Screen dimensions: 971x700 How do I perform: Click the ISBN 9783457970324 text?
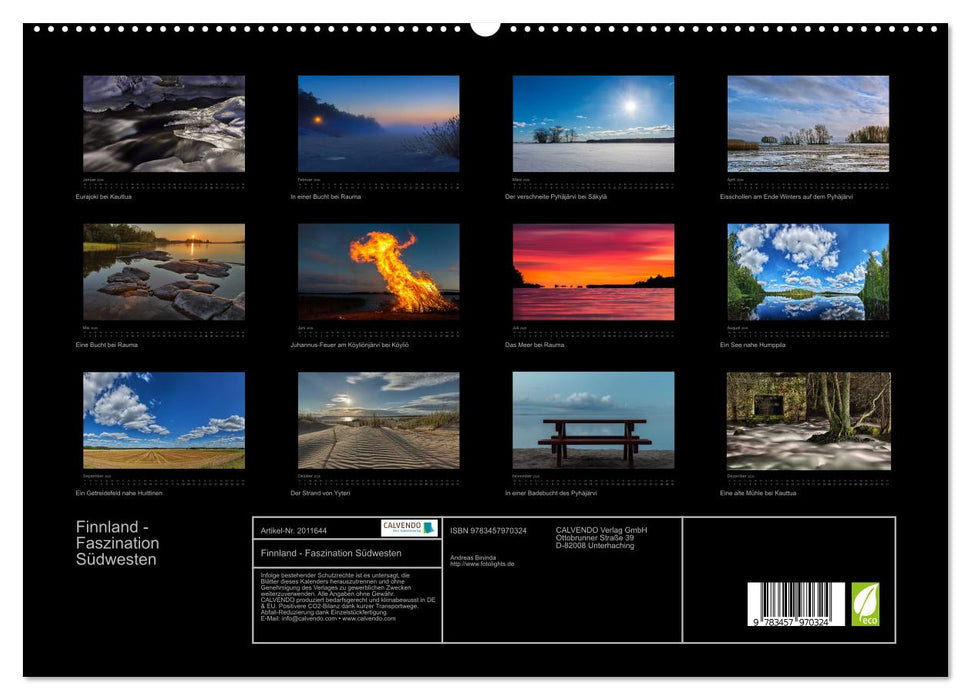coord(488,530)
